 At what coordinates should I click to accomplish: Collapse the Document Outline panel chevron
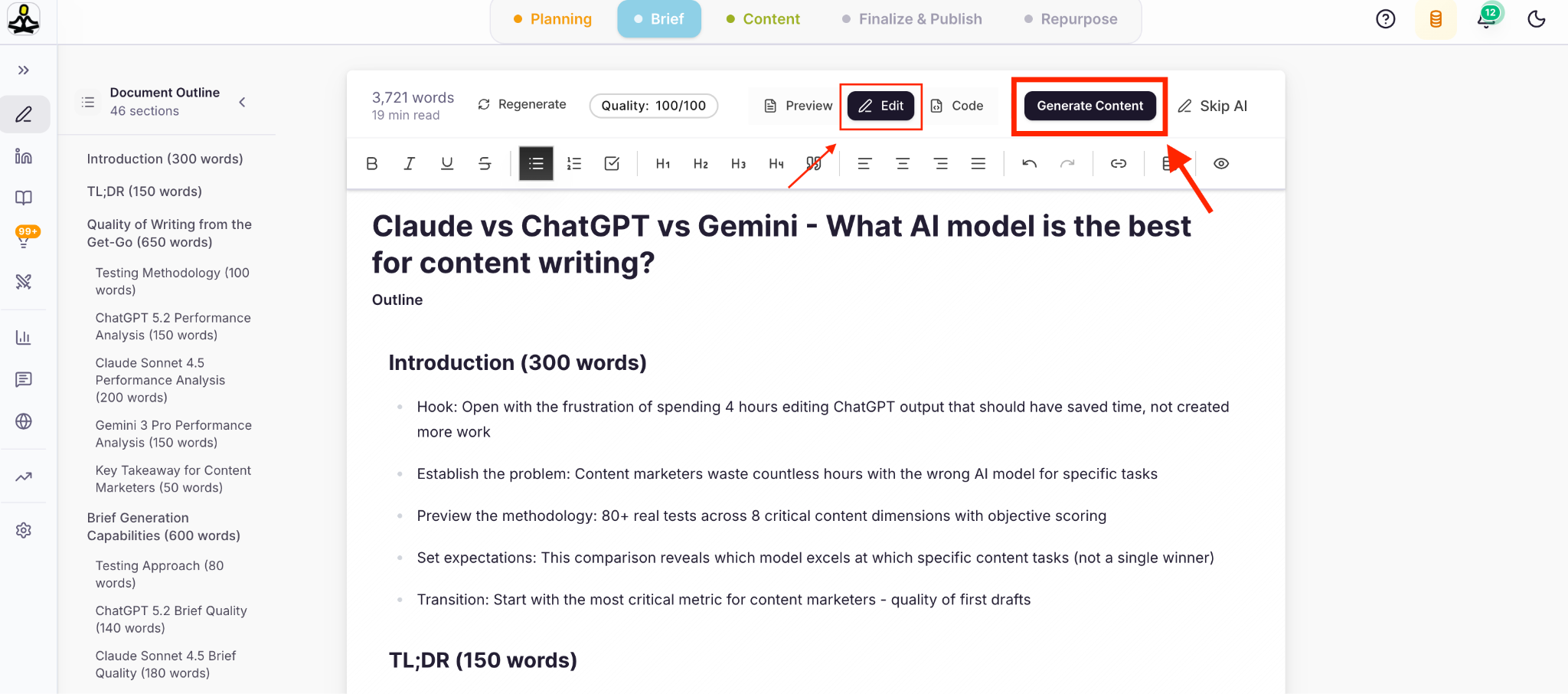pyautogui.click(x=242, y=102)
